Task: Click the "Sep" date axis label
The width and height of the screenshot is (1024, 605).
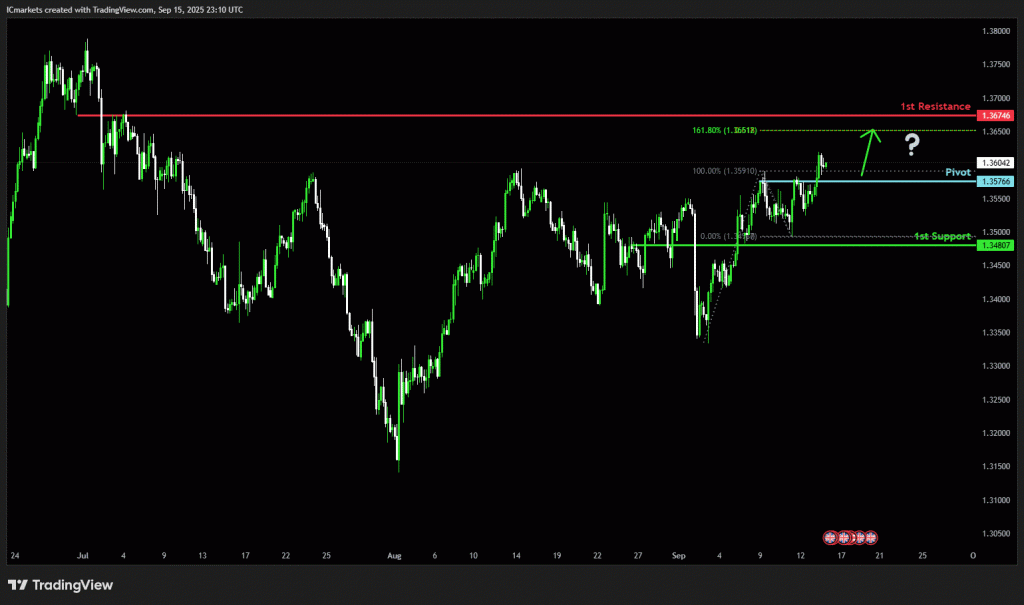Action: 679,556
